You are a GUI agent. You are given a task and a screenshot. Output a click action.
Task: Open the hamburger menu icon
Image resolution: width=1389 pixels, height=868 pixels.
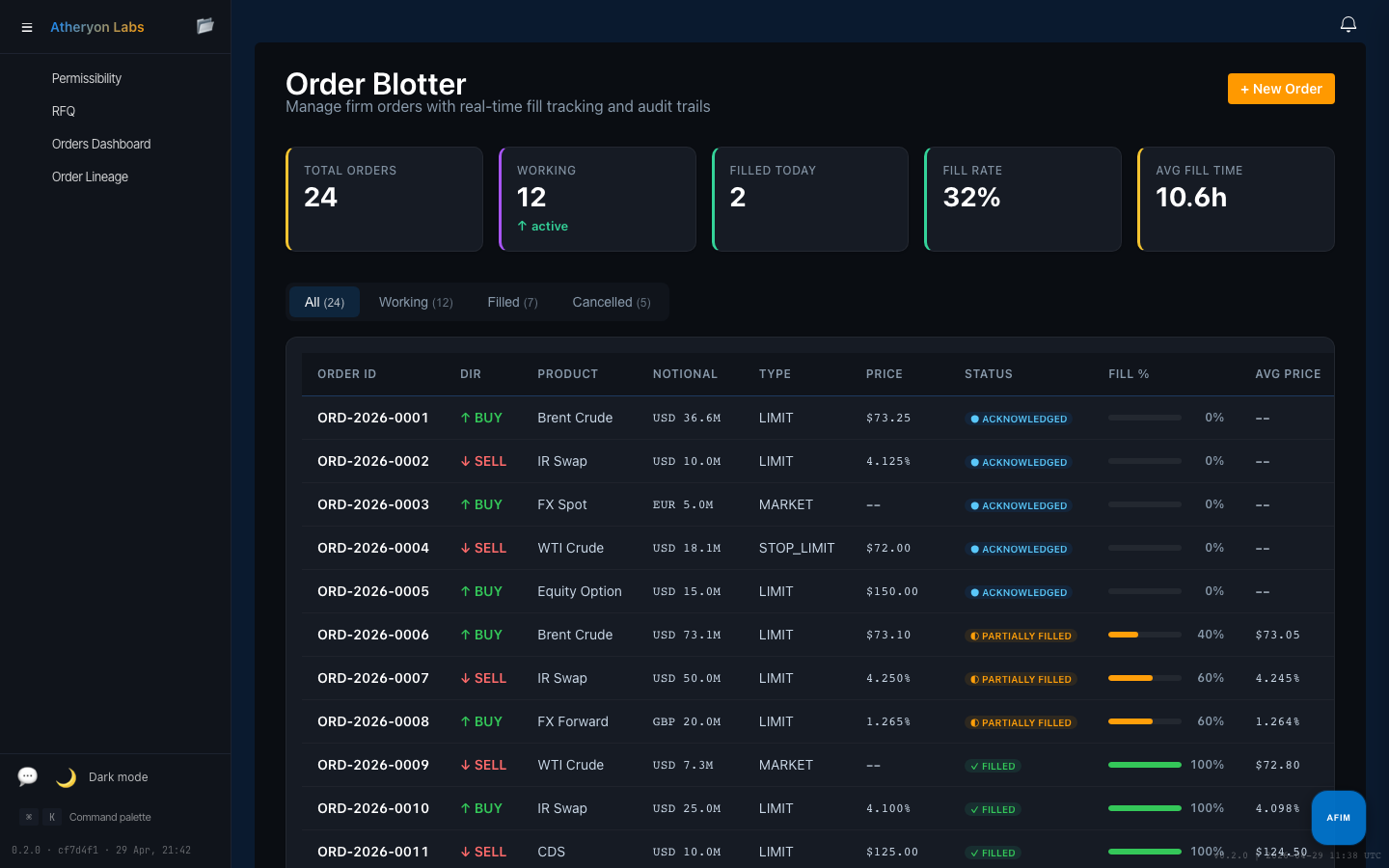(27, 27)
